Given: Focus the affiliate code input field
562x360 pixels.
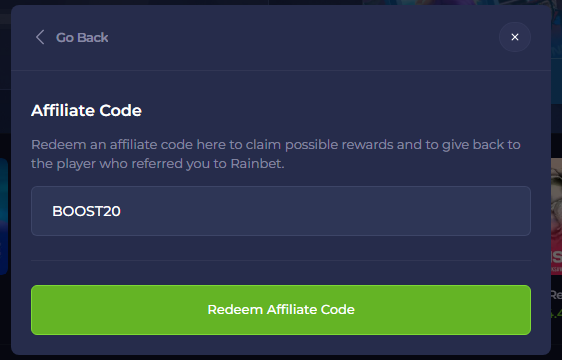Looking at the screenshot, I should pos(281,211).
